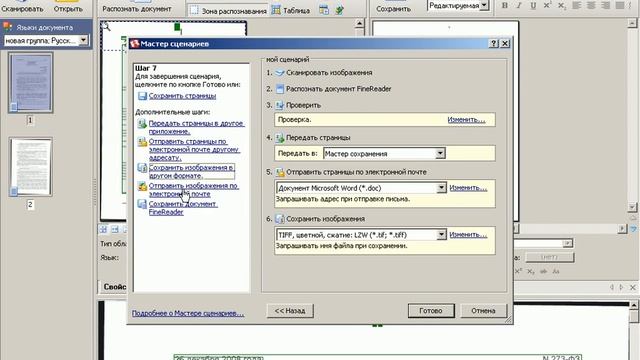
Task: Click the Готово button
Action: [431, 311]
